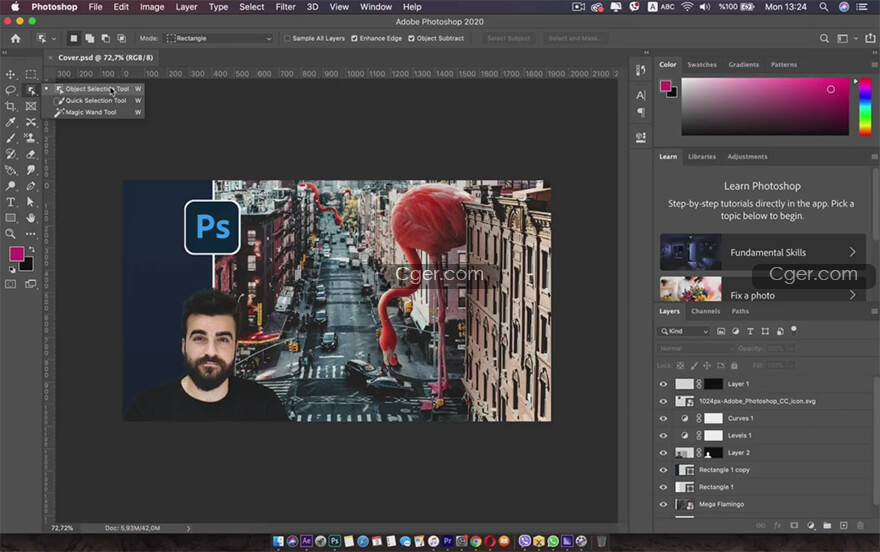Open the layer filter Kind dropdown

[x=684, y=332]
